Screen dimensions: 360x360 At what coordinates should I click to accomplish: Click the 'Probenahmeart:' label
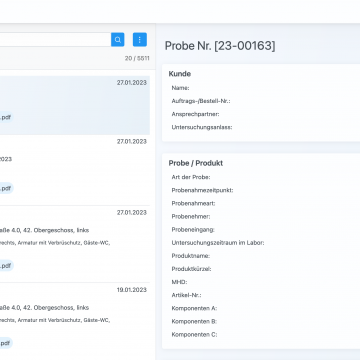[193, 203]
